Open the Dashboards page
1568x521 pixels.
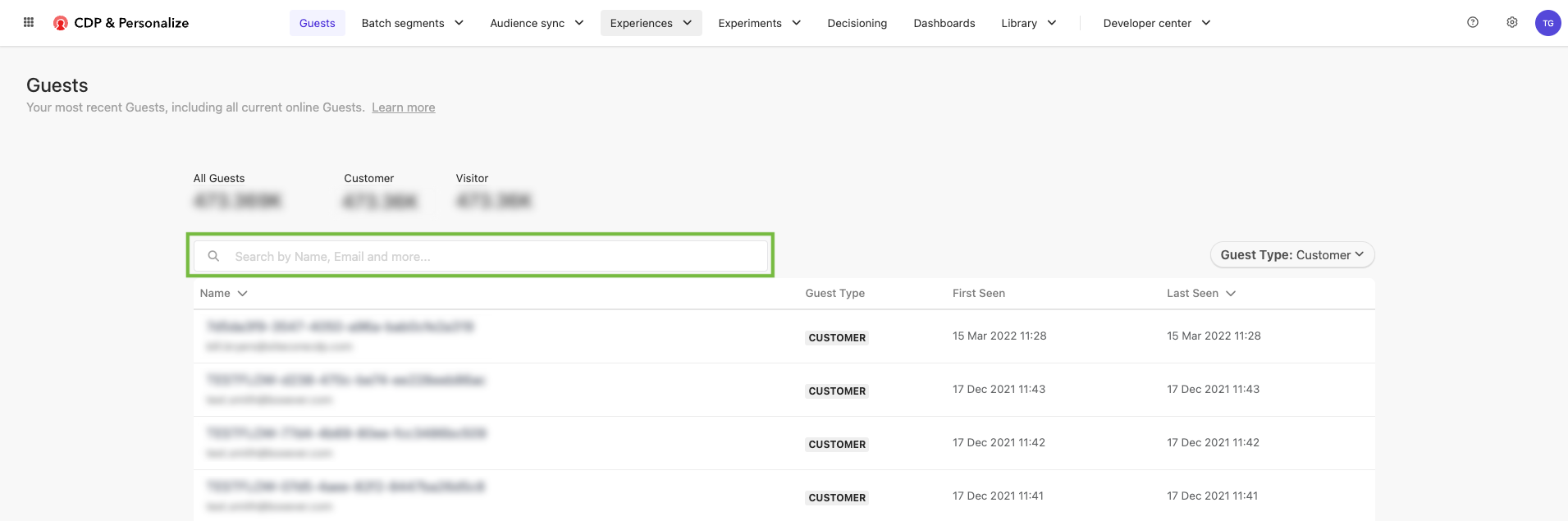point(944,23)
